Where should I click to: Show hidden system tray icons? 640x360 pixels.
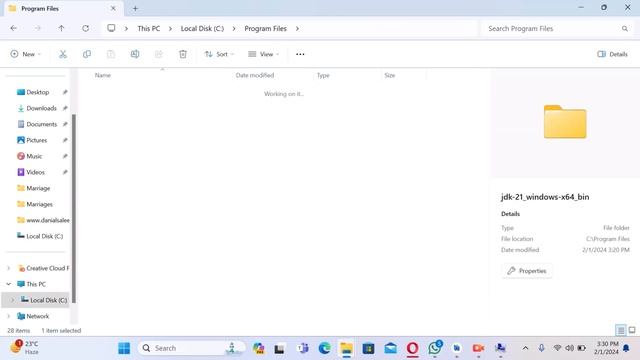point(525,348)
